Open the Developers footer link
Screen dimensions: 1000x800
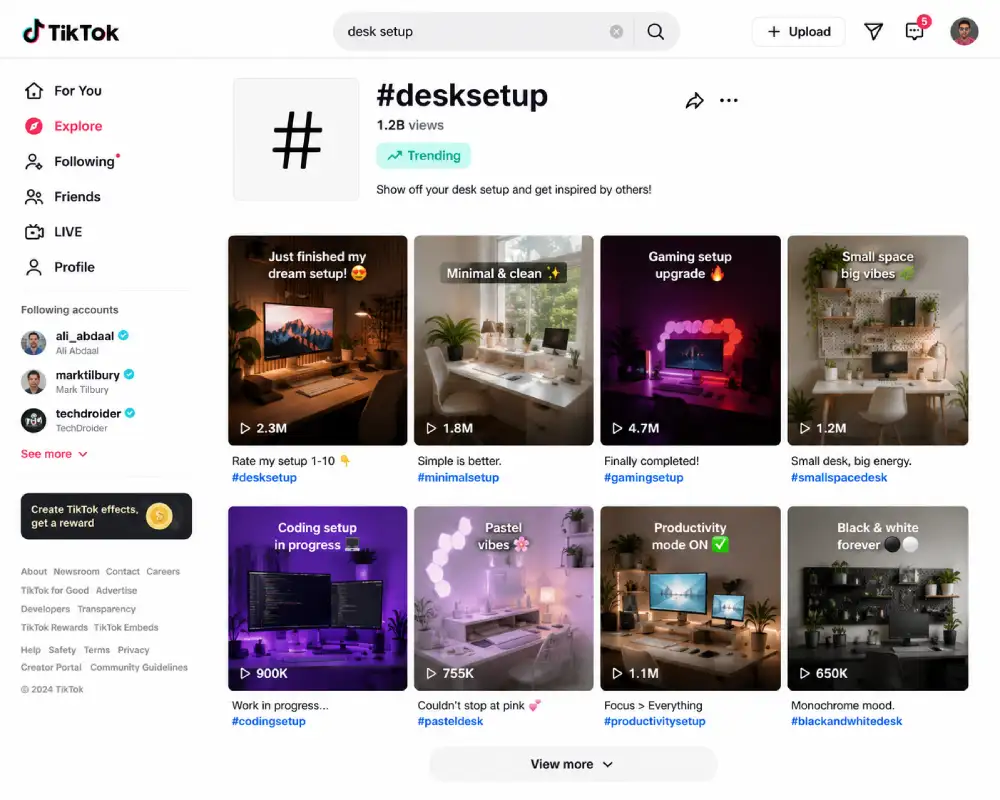[x=45, y=609]
